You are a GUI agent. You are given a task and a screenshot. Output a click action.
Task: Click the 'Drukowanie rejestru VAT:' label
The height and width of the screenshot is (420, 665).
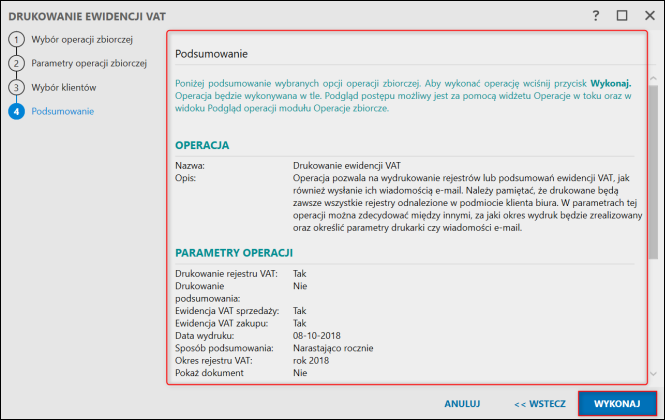click(226, 274)
